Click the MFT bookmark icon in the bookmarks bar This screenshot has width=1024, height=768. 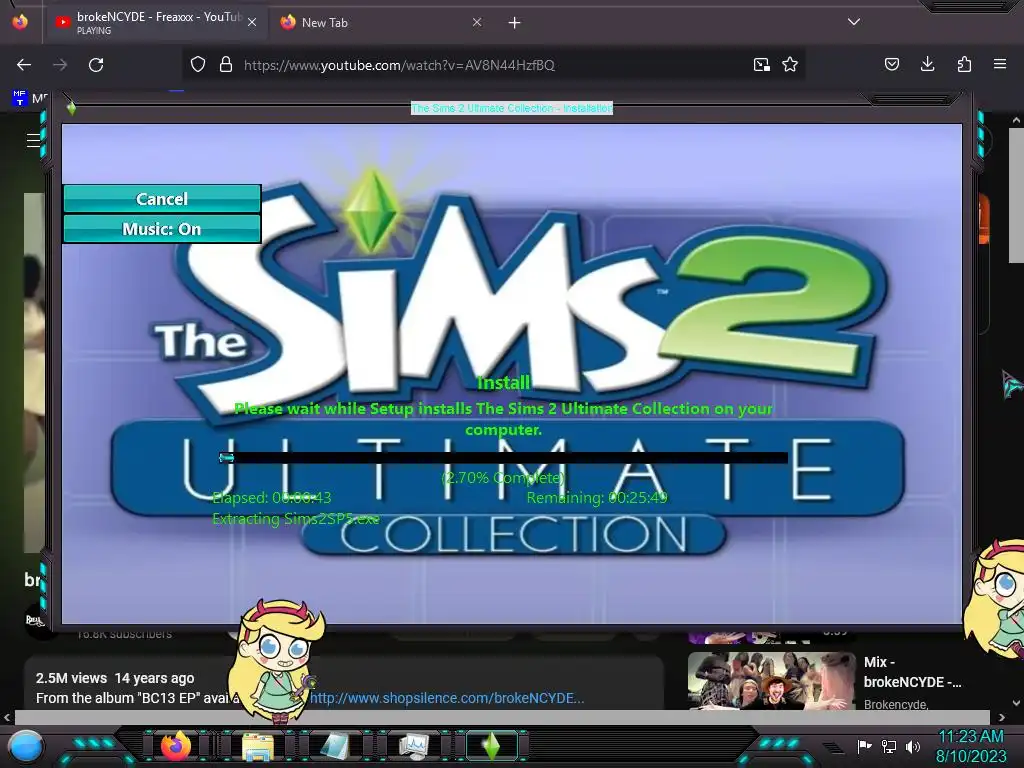[x=20, y=98]
